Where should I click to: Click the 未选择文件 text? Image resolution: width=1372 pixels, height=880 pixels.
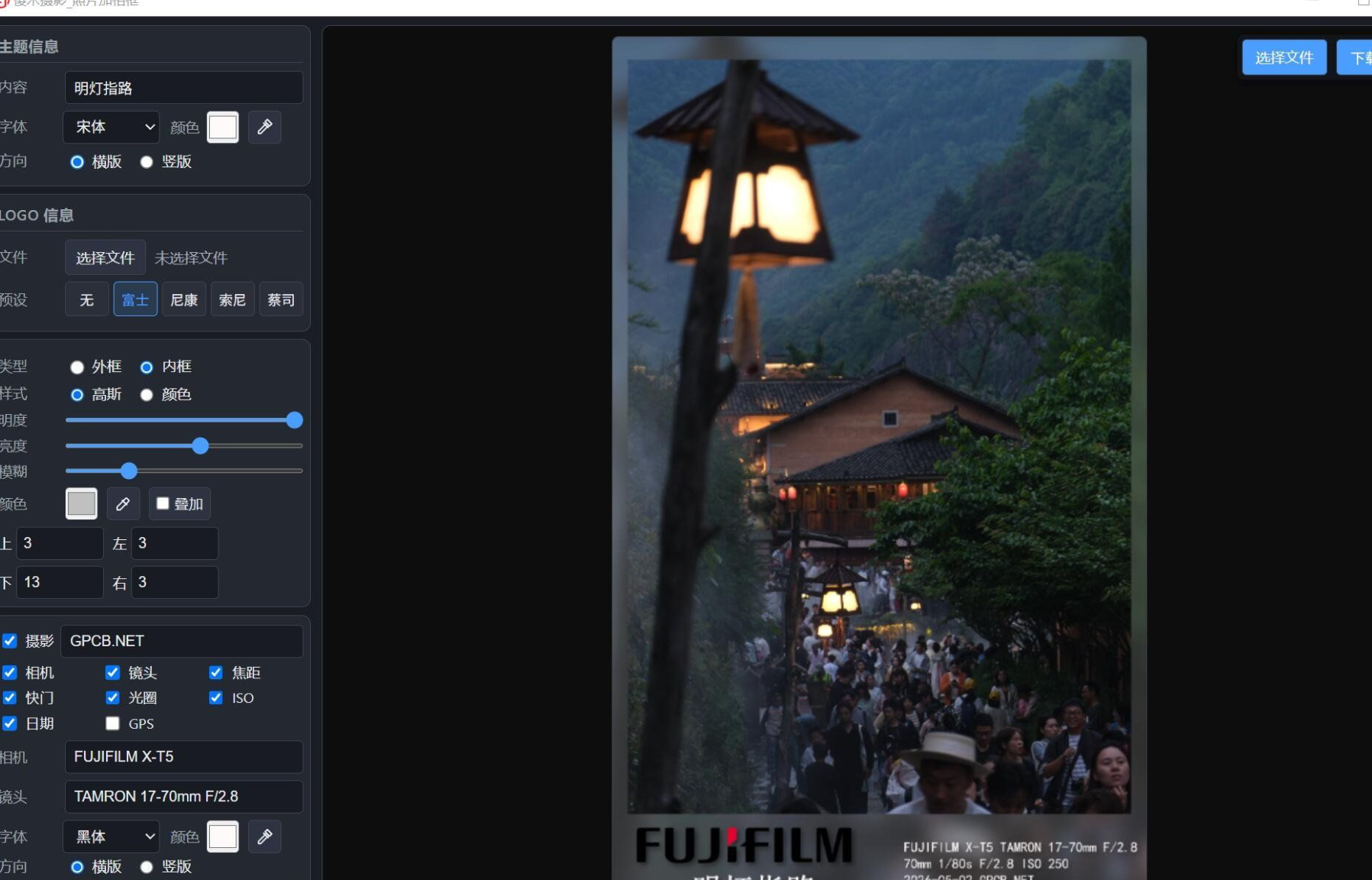191,258
